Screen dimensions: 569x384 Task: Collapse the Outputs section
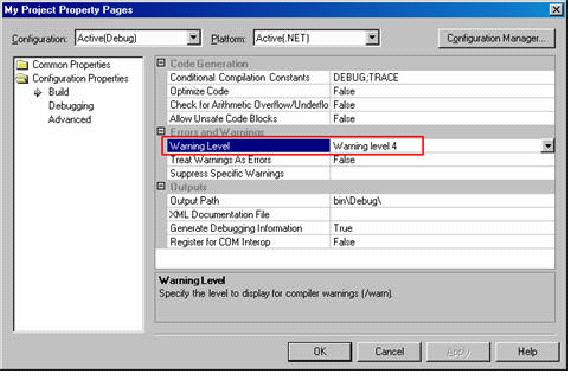161,187
